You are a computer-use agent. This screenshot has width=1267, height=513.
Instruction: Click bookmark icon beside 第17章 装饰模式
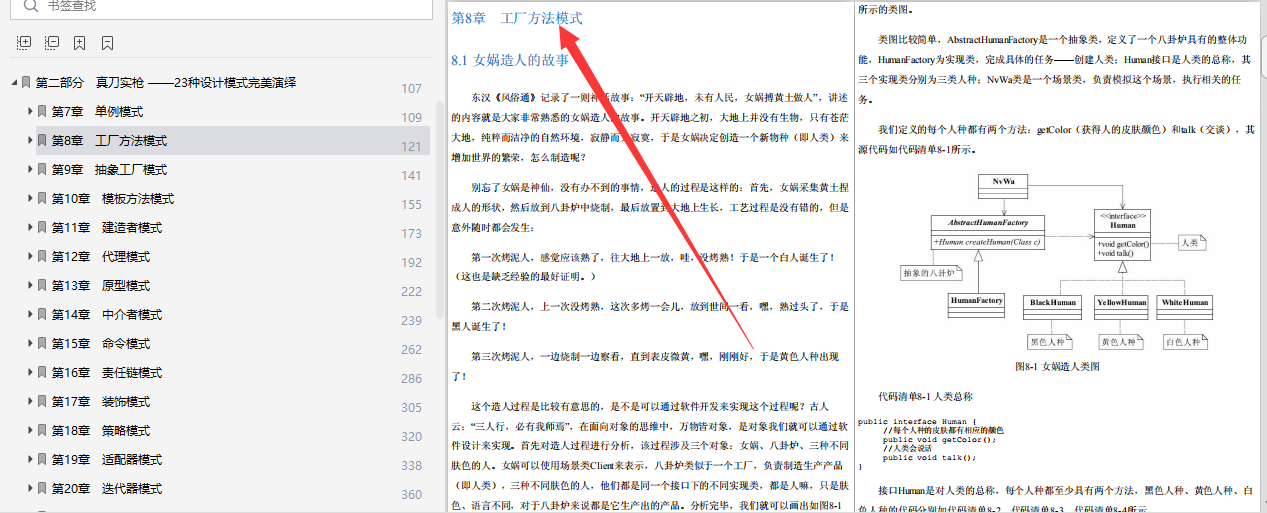[x=42, y=402]
